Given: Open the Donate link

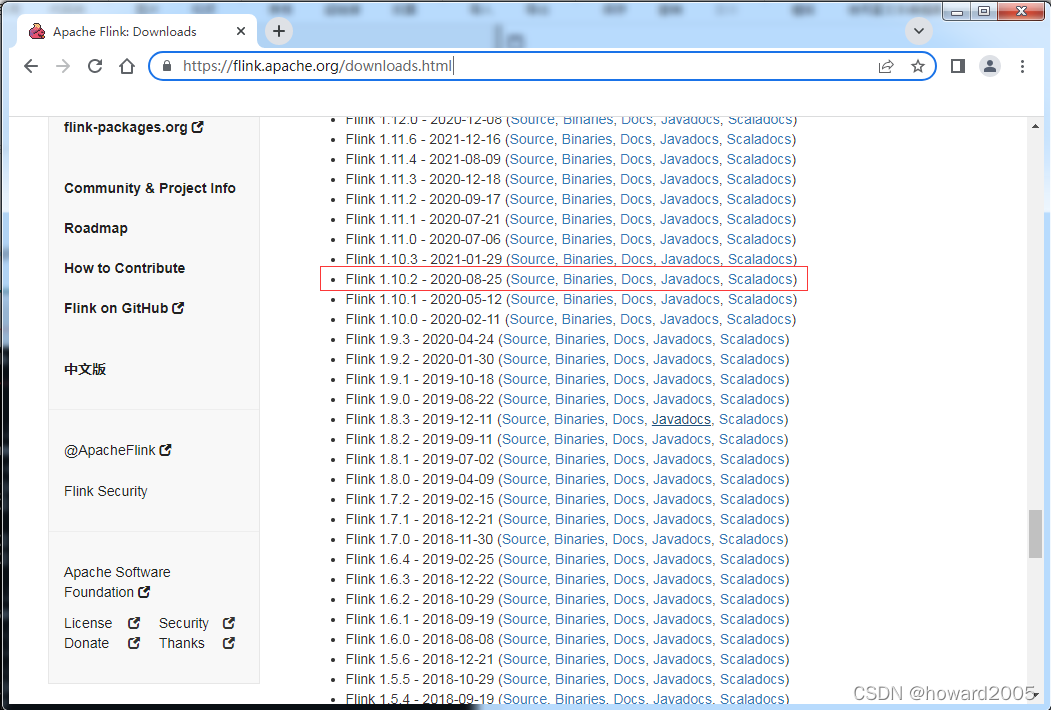Looking at the screenshot, I should [x=86, y=643].
